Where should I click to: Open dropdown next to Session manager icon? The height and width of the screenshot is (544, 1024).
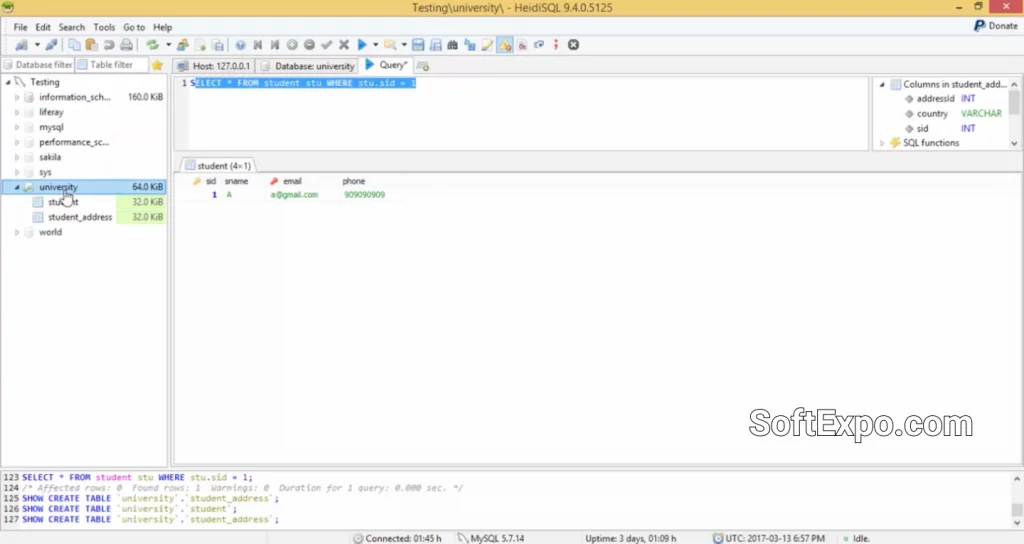(x=37, y=45)
